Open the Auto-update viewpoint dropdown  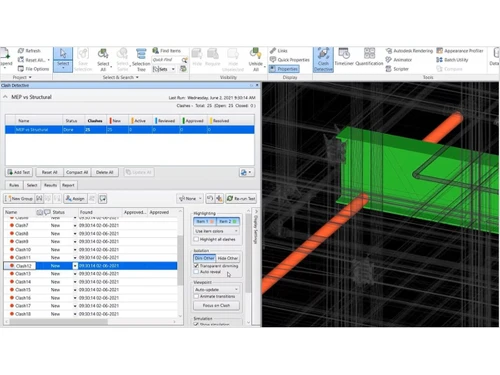tap(216, 289)
